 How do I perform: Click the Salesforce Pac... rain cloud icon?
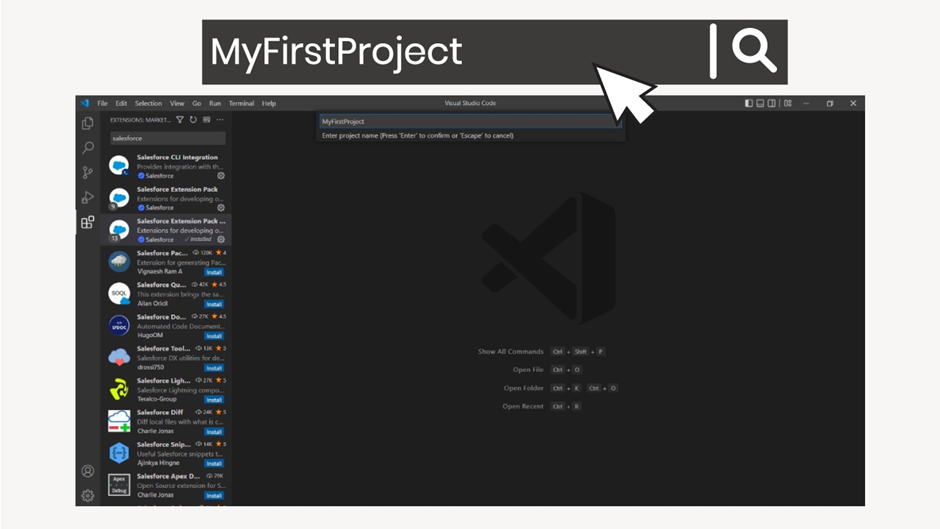pyautogui.click(x=119, y=262)
